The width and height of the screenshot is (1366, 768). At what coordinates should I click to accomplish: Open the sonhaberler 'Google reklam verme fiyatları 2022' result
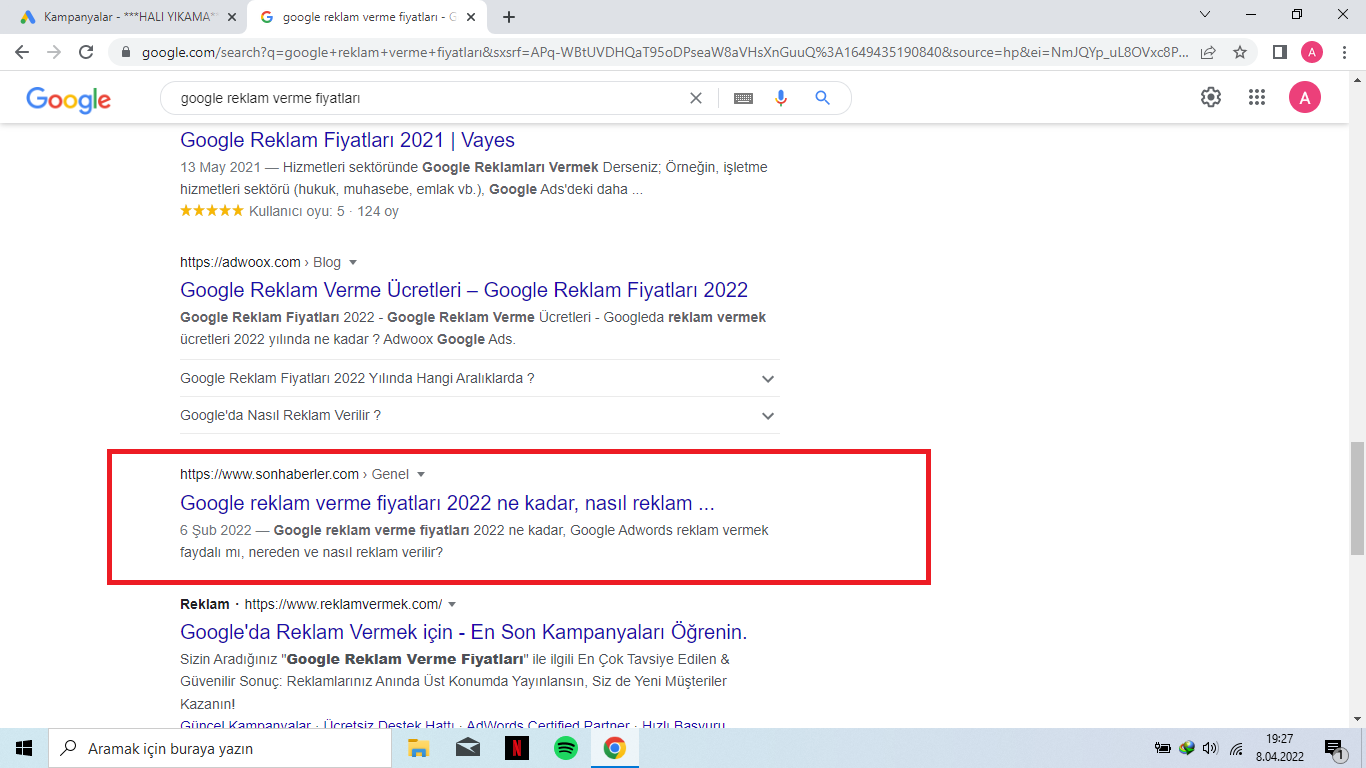pos(447,502)
